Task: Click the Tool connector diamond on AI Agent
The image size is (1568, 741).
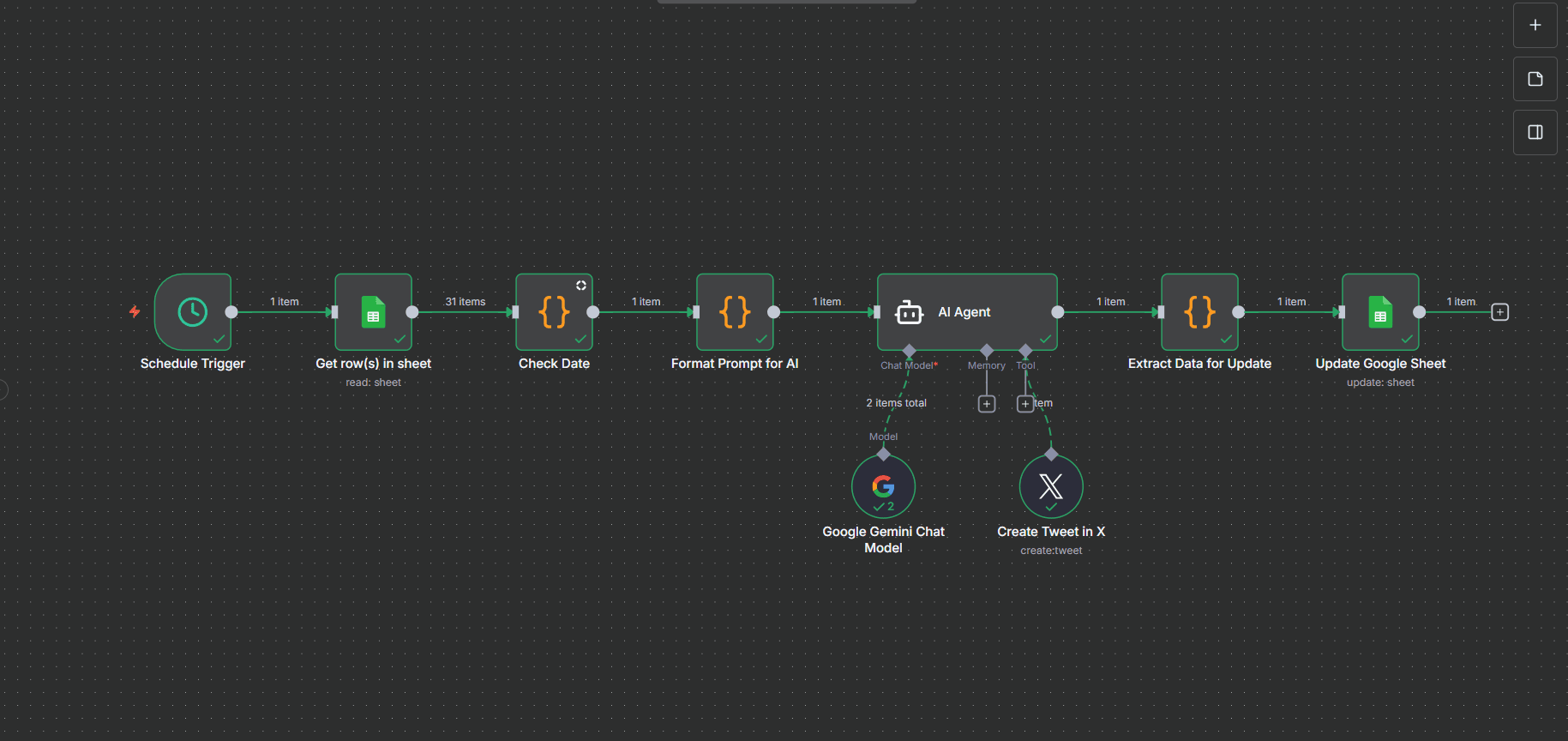Action: pyautogui.click(x=1025, y=351)
